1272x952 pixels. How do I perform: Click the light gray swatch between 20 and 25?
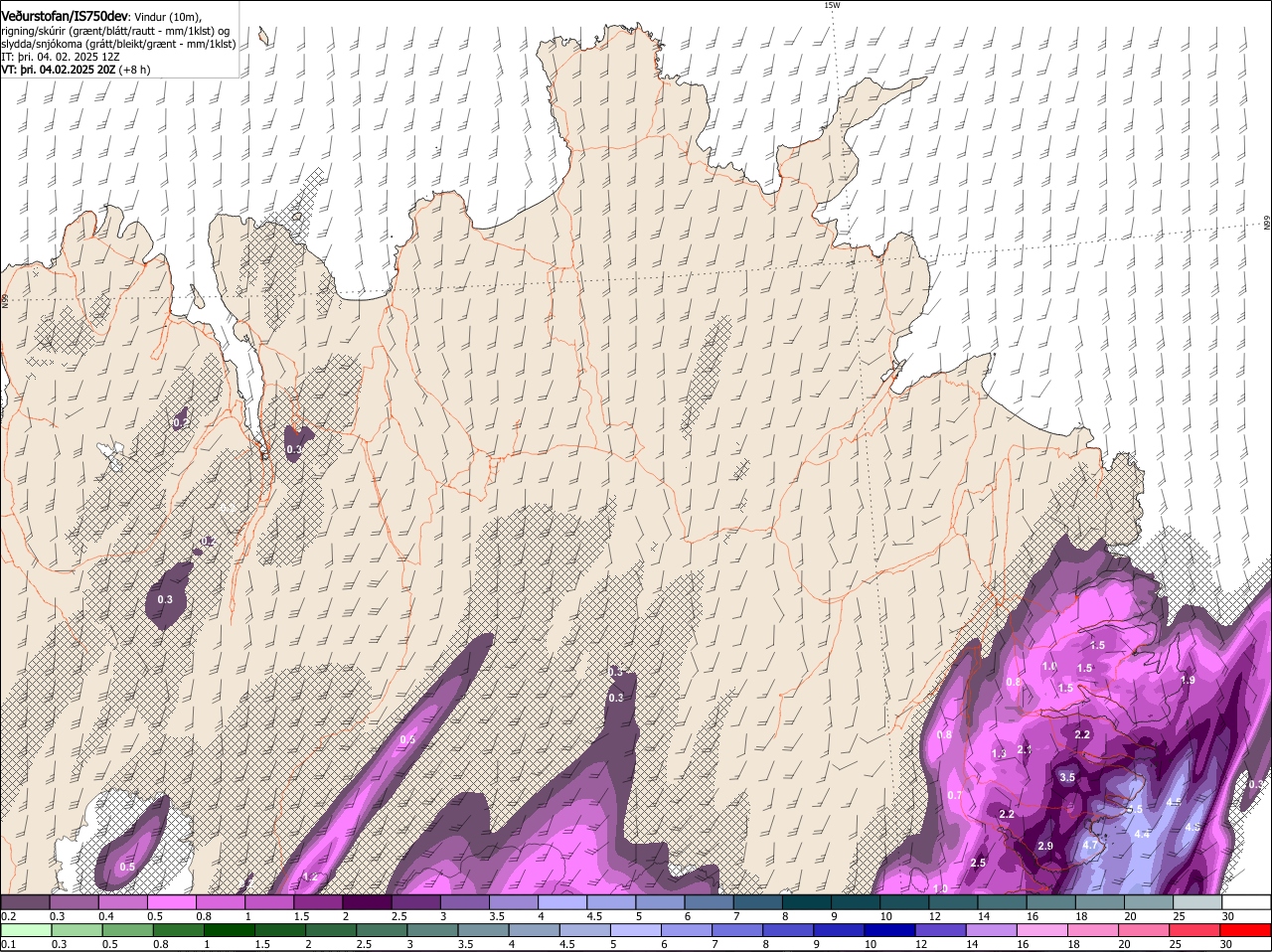[1150, 901]
